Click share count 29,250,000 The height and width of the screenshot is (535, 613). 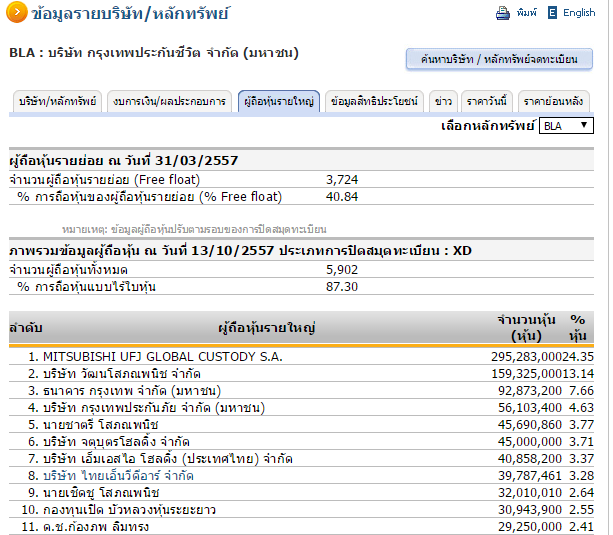pos(530,526)
